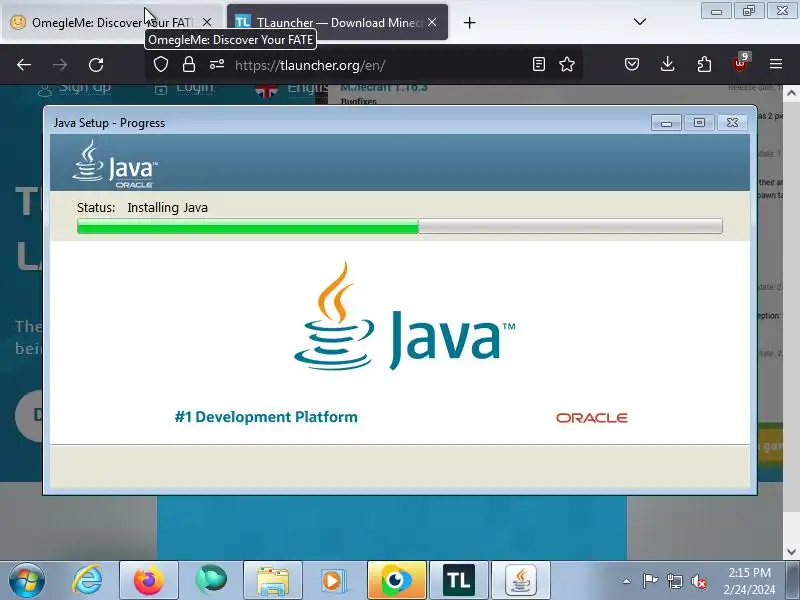Show hidden system tray icons

pyautogui.click(x=627, y=581)
